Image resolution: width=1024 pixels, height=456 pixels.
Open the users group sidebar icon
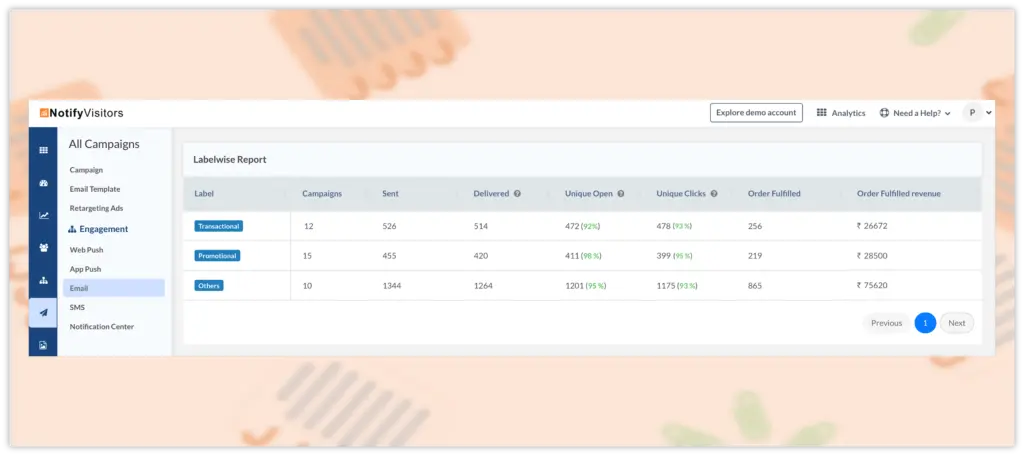click(43, 247)
